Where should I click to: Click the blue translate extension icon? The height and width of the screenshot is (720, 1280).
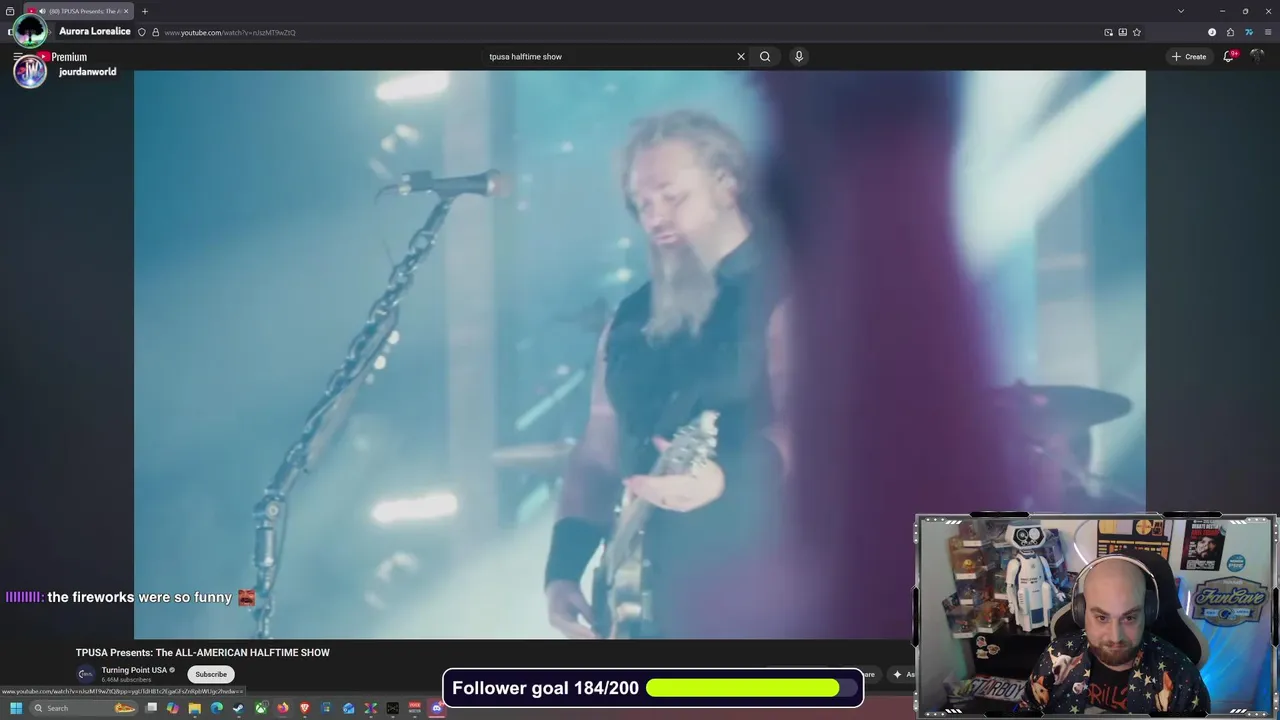pos(1249,32)
